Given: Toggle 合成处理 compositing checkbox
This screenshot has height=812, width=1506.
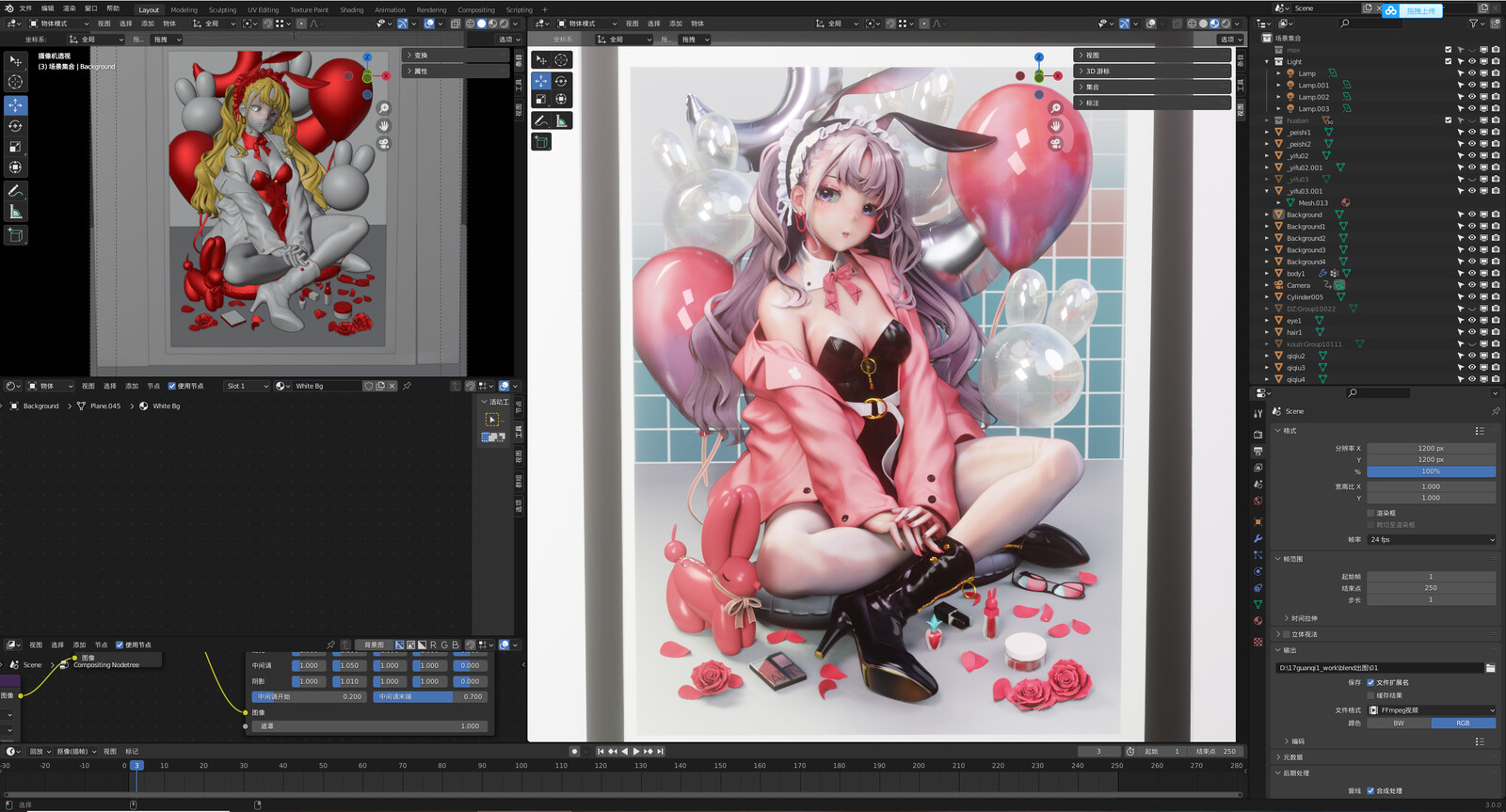Looking at the screenshot, I should pyautogui.click(x=1370, y=790).
